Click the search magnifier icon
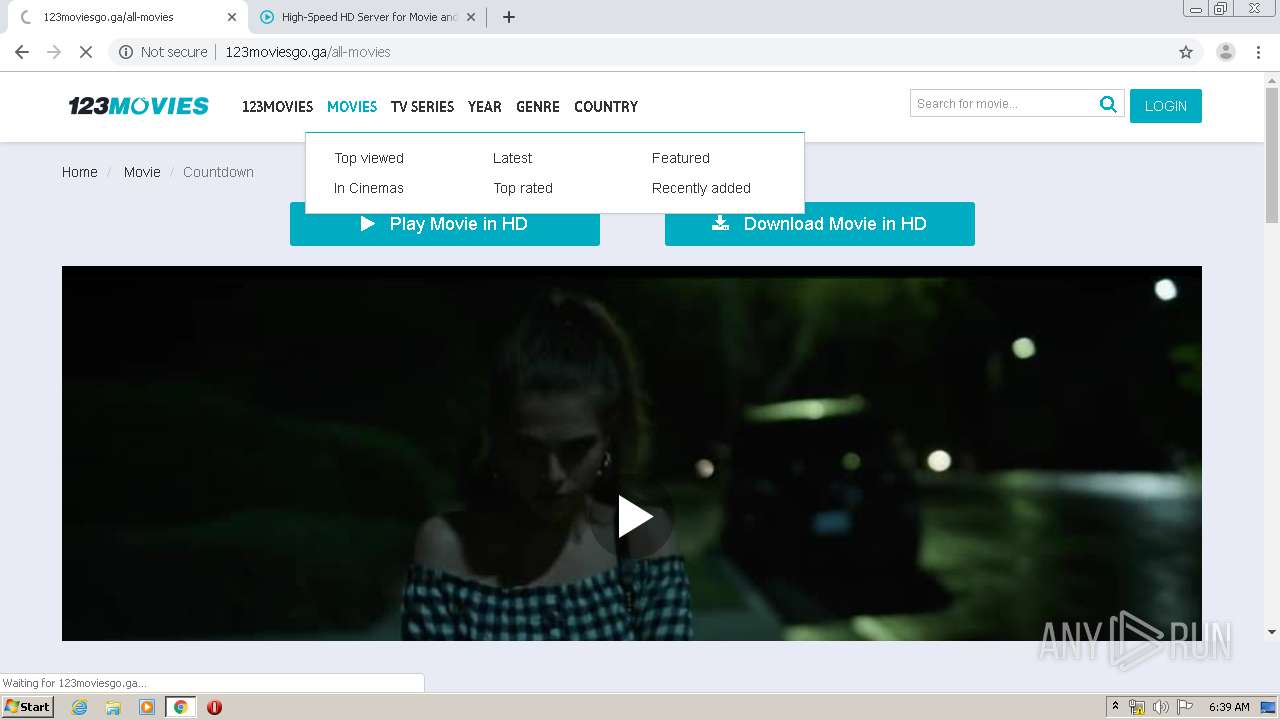 [x=1108, y=104]
